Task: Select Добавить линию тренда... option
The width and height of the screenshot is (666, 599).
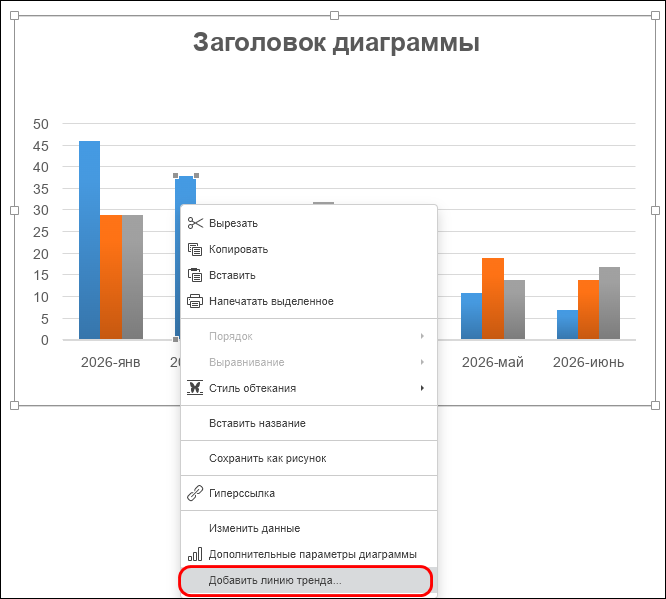Action: coord(309,580)
